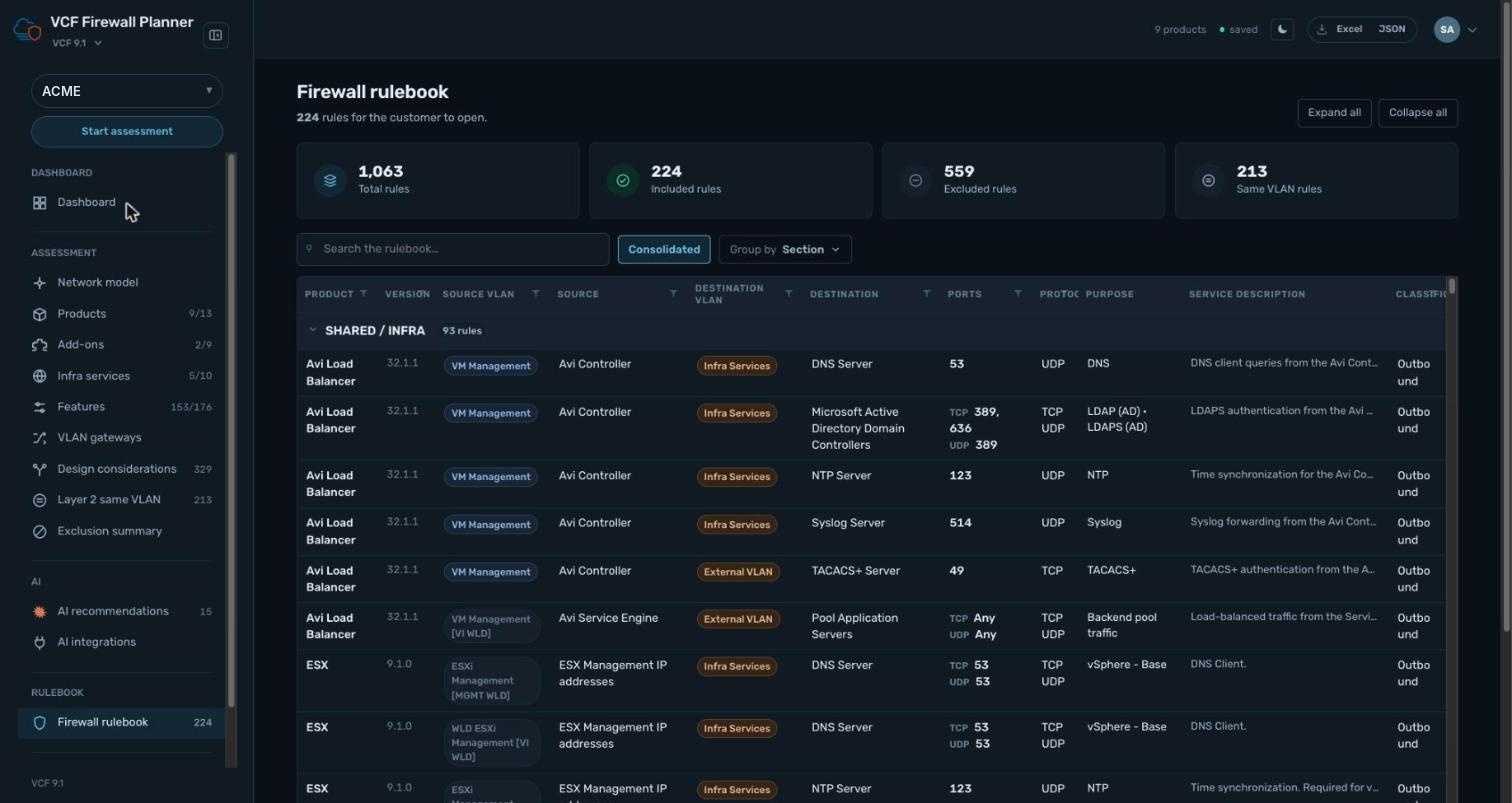This screenshot has height=803, width=1512.
Task: Click the AI integrations plug icon
Action: click(x=40, y=643)
